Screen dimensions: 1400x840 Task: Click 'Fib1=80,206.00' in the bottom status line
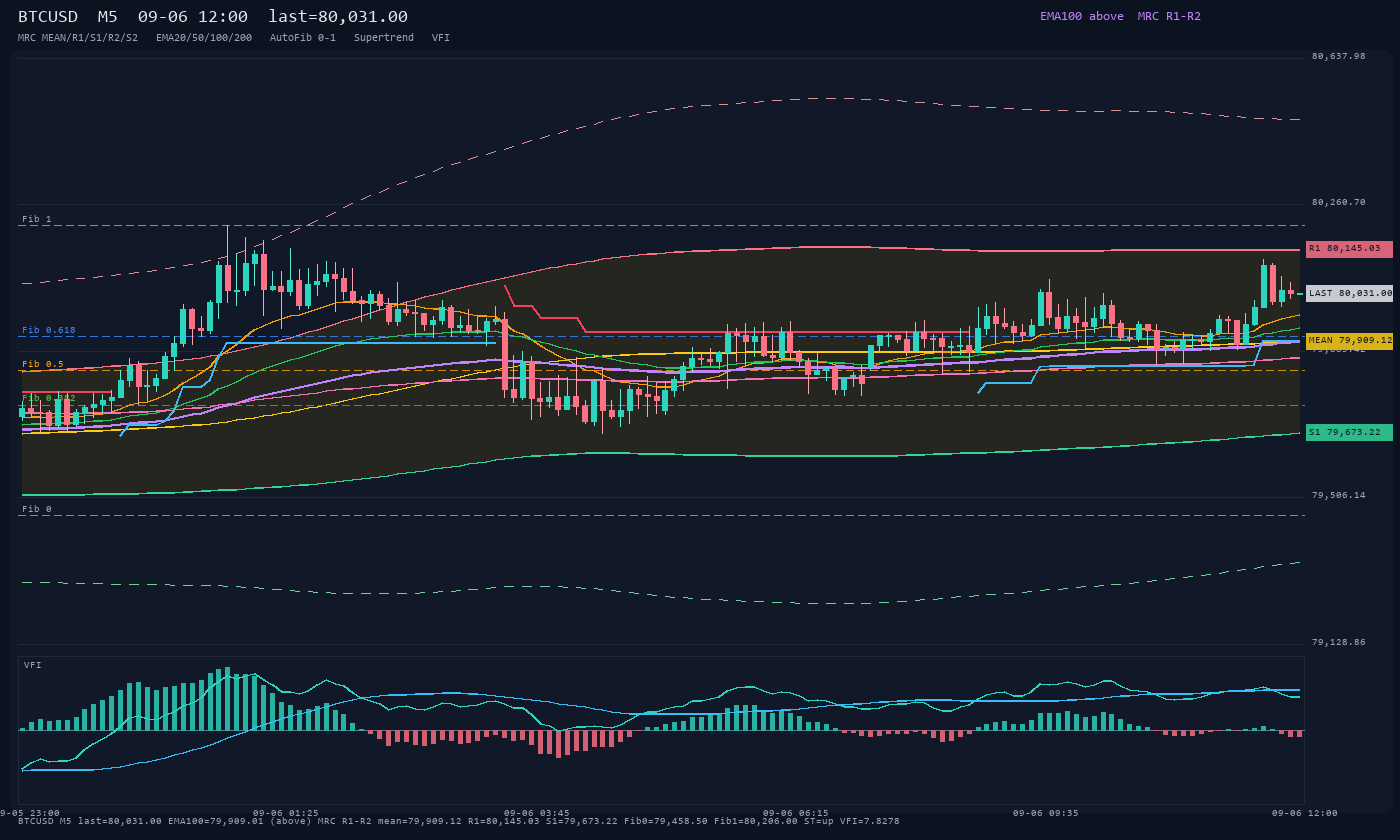pos(756,821)
